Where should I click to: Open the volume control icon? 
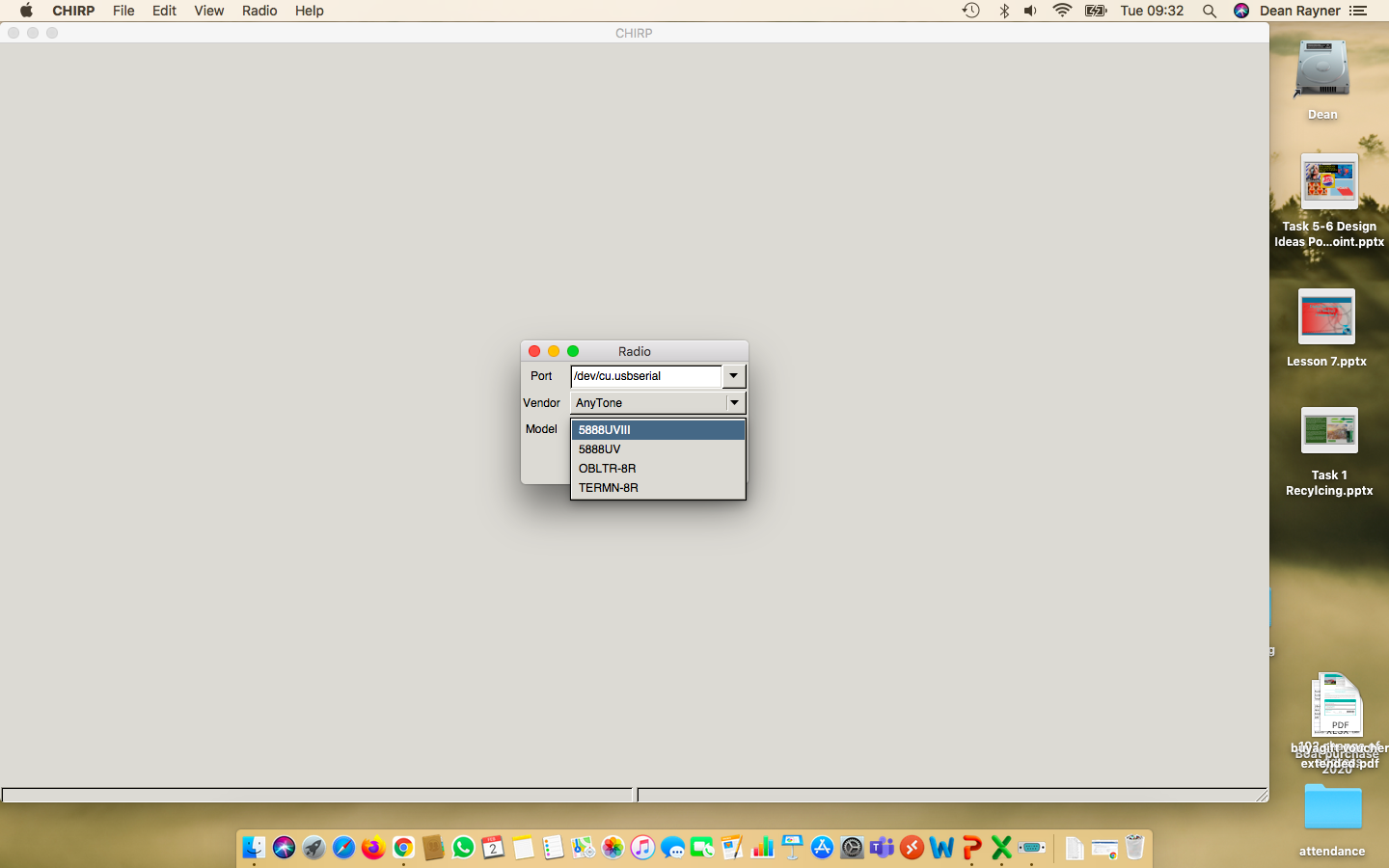click(1030, 11)
